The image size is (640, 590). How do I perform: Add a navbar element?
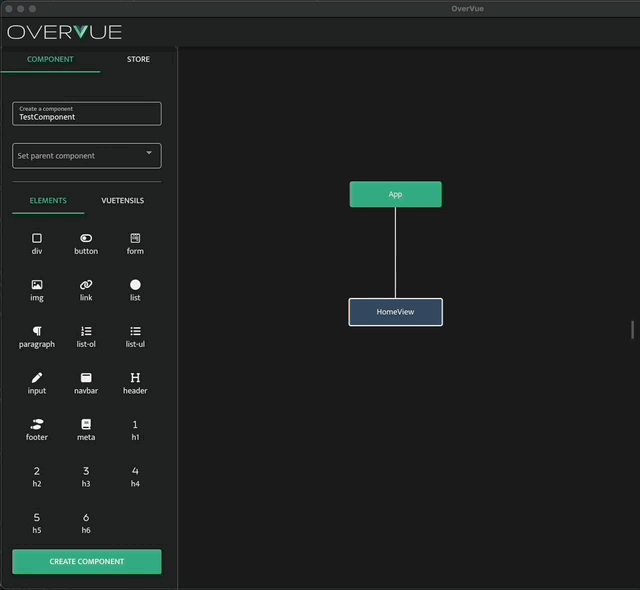tap(86, 384)
